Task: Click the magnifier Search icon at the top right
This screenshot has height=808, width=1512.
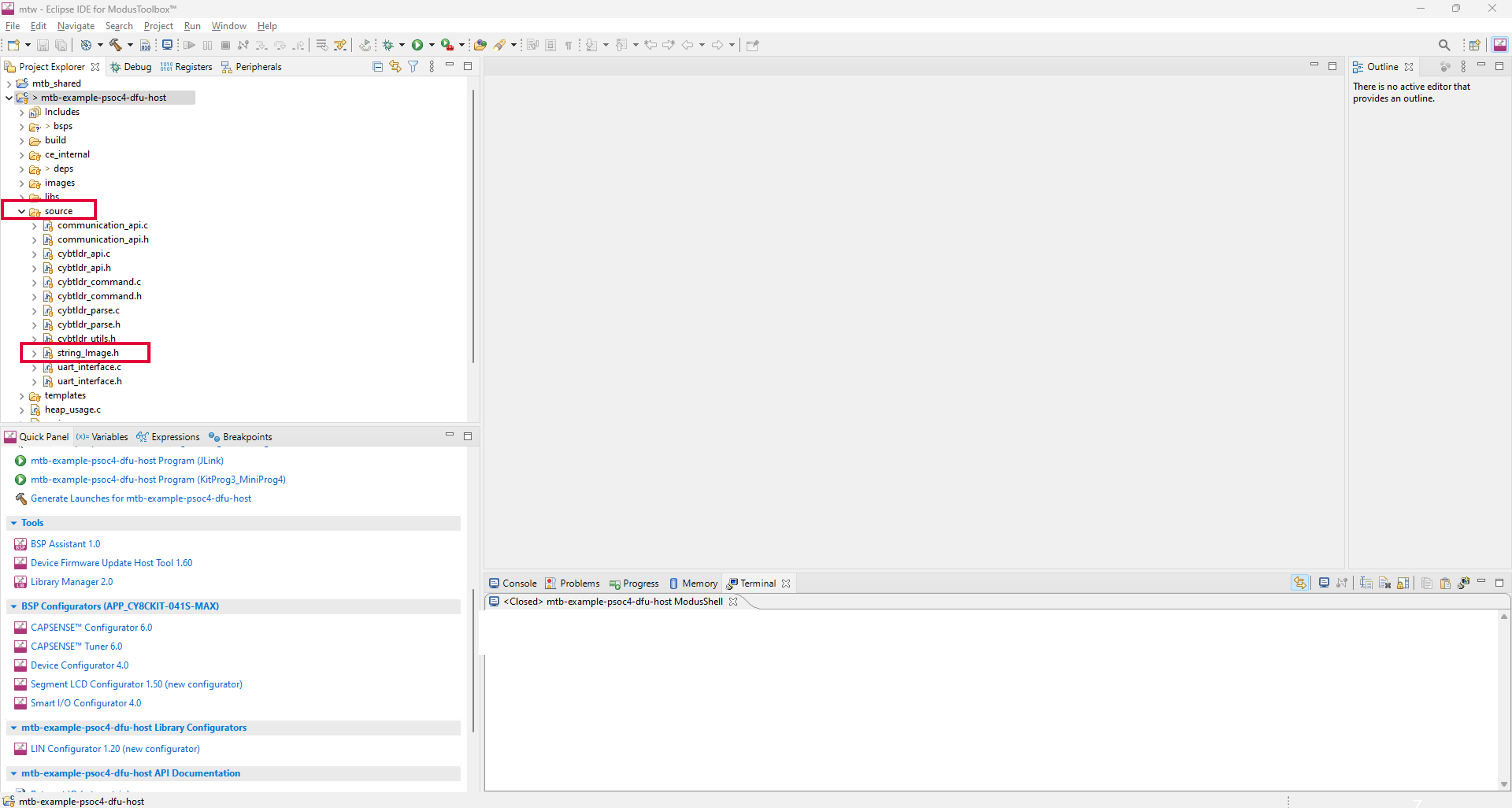Action: tap(1445, 45)
